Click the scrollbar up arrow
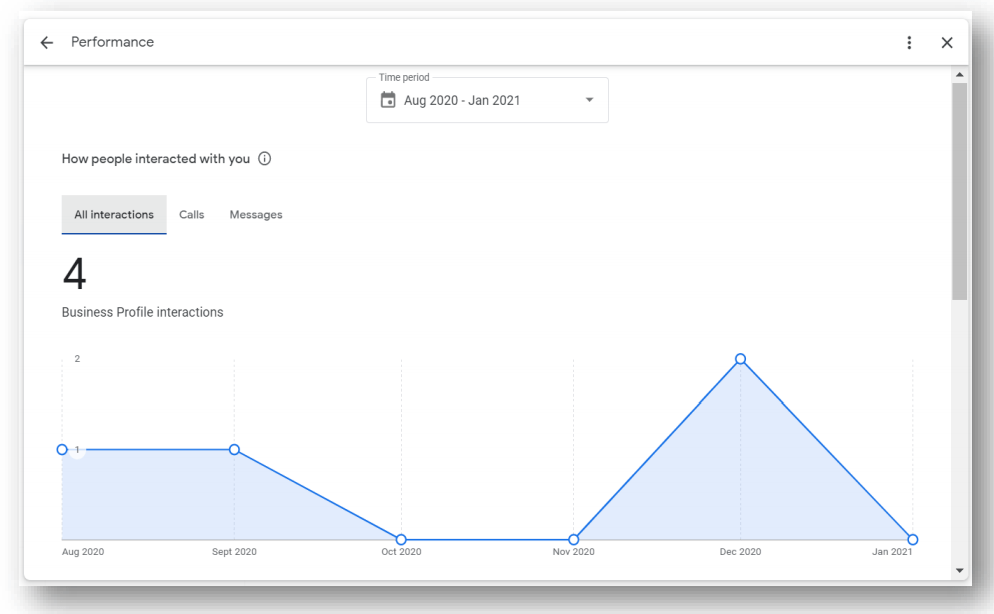Viewport: 994px width, 614px height. (960, 75)
